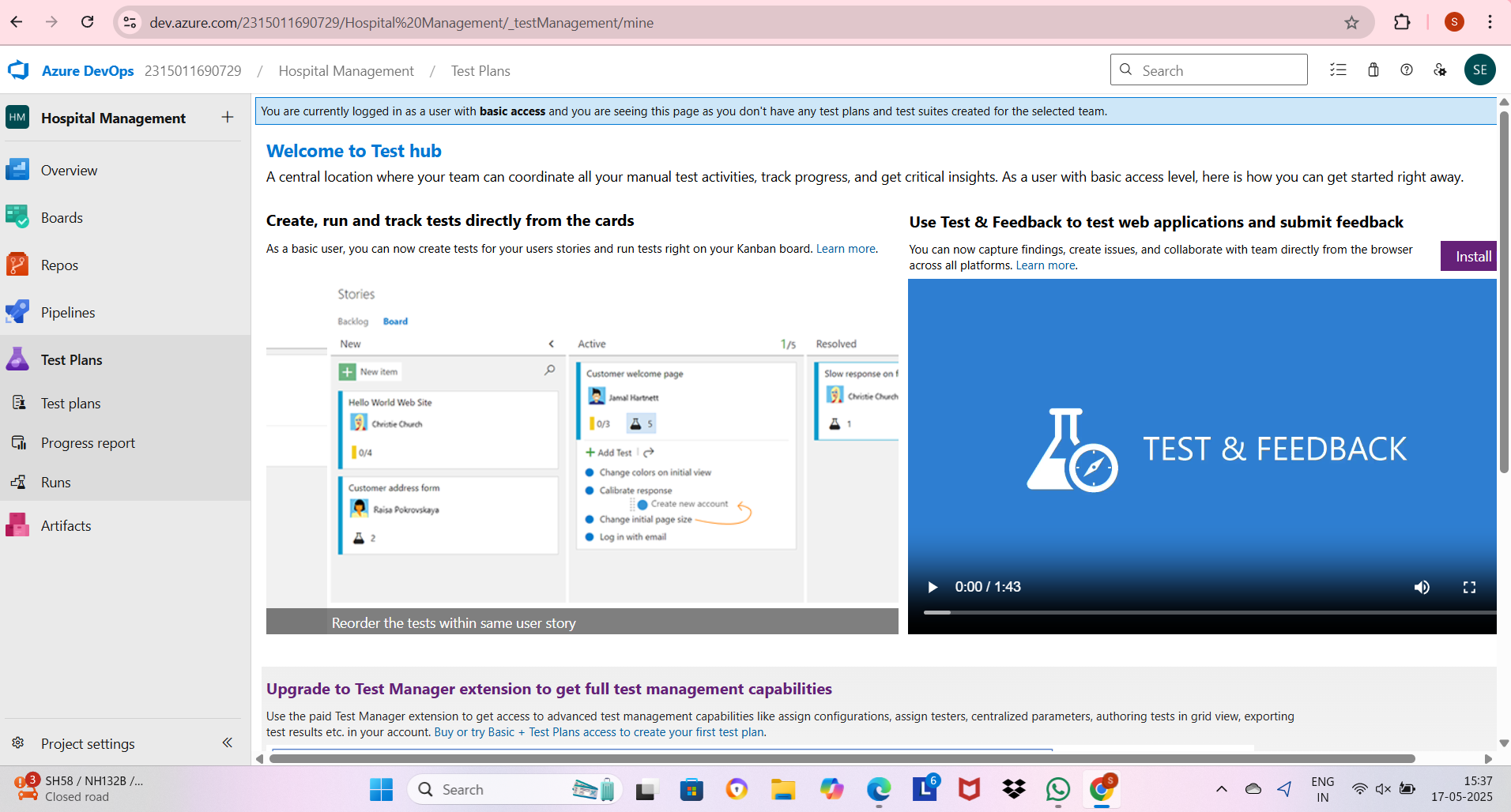
Task: Click the purple Install button
Action: (x=1468, y=256)
